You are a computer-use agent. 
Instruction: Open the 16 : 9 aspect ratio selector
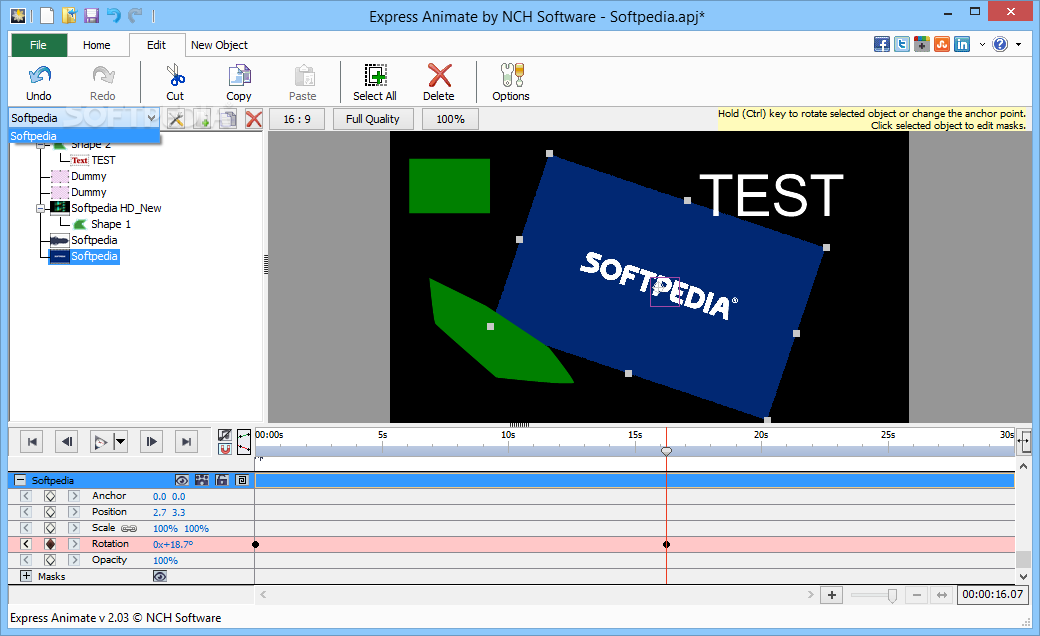pos(297,119)
